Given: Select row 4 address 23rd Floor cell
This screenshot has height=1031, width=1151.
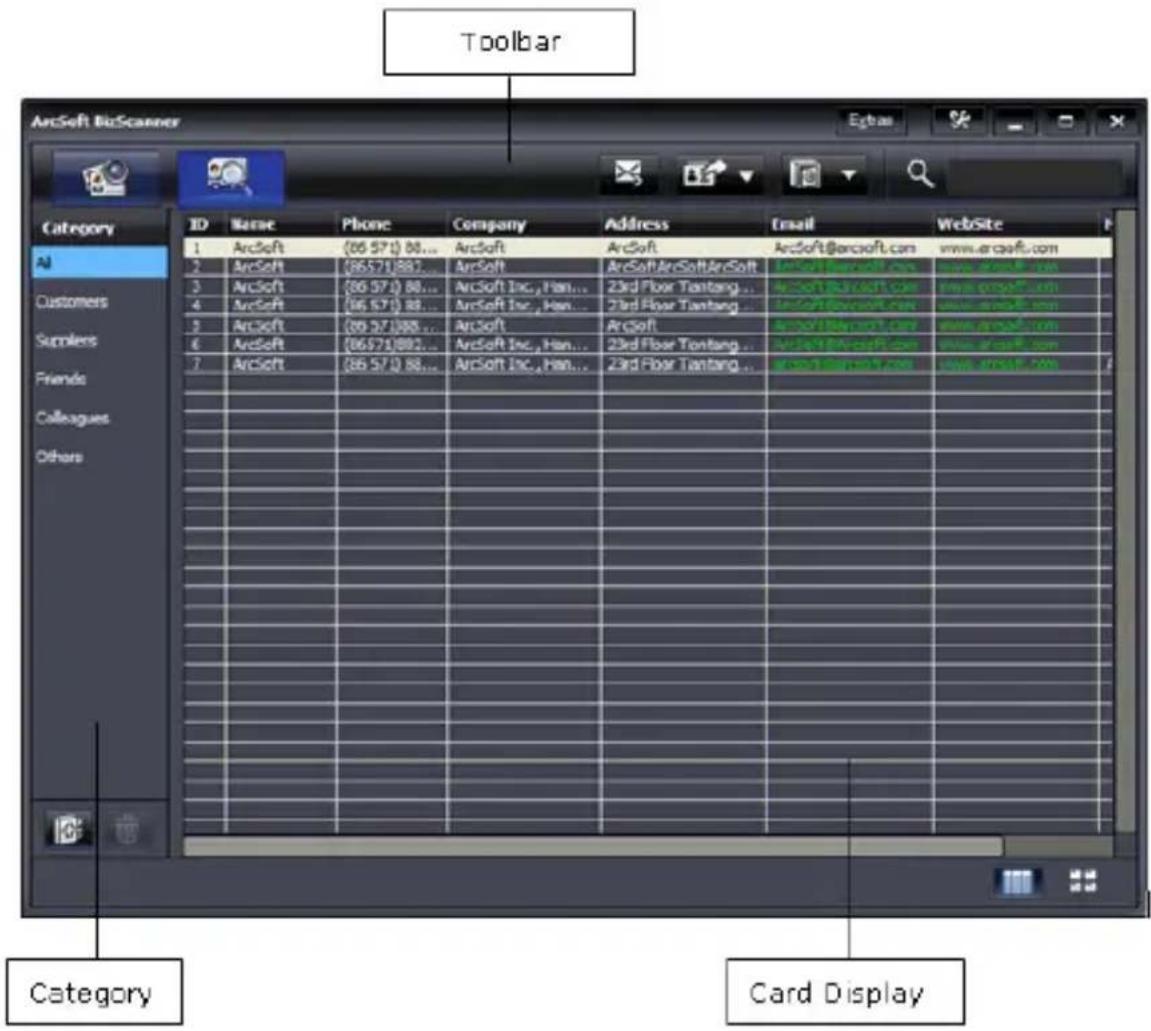Looking at the screenshot, I should pyautogui.click(x=680, y=305).
